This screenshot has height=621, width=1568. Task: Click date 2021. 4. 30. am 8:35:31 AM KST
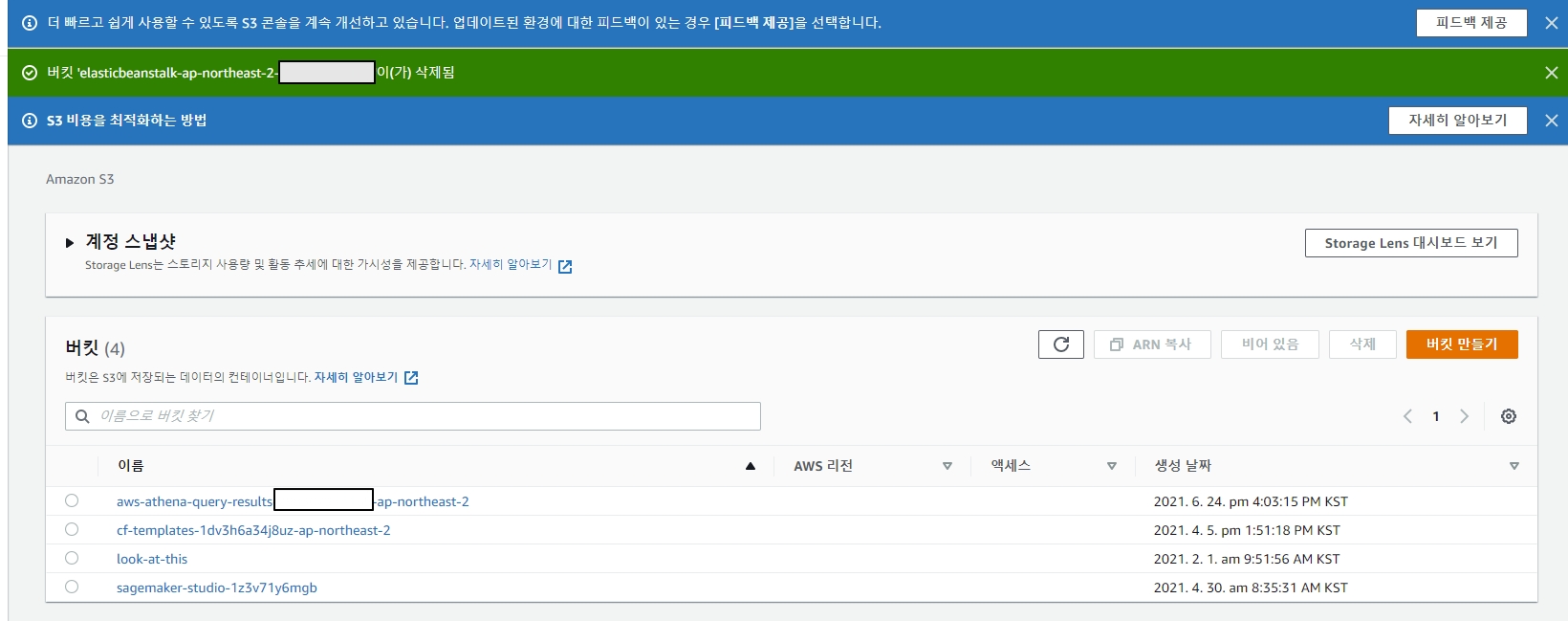point(1251,588)
